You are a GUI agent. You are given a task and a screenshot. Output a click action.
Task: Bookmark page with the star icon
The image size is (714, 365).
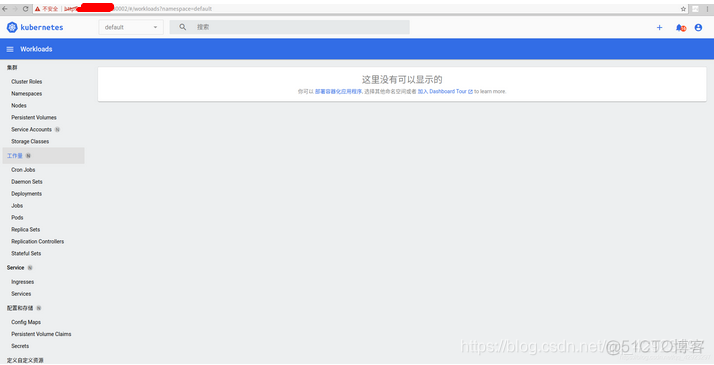[x=683, y=9]
